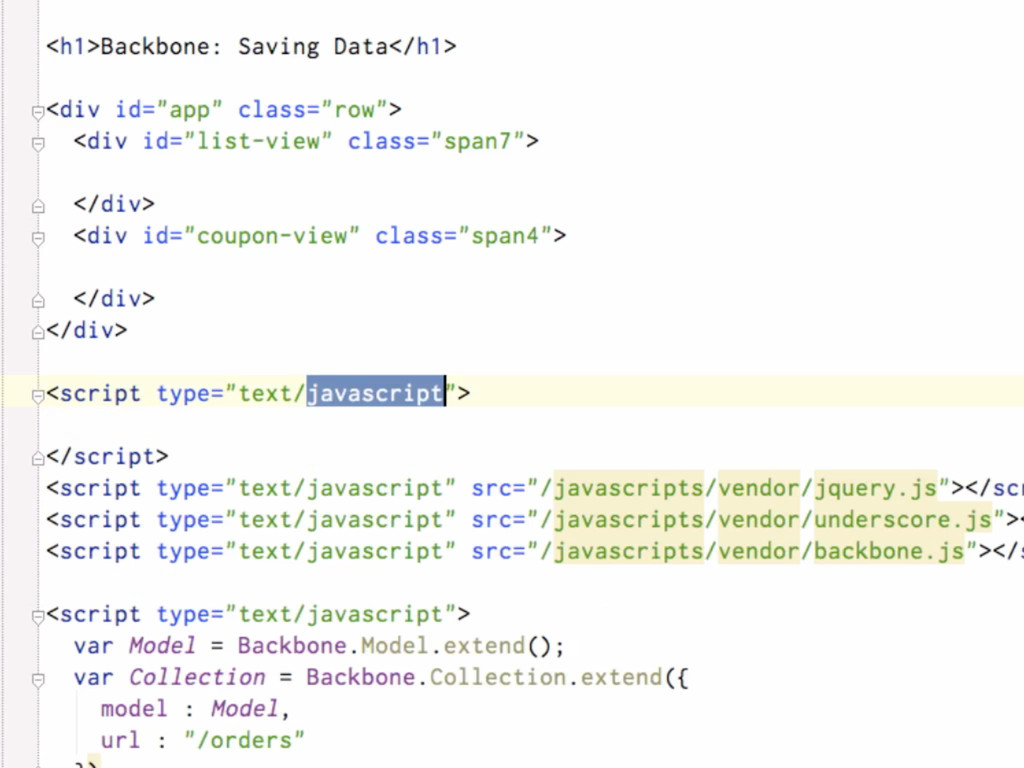The height and width of the screenshot is (768, 1024).
Task: Click the "Collection" variable name declaration
Action: (197, 677)
